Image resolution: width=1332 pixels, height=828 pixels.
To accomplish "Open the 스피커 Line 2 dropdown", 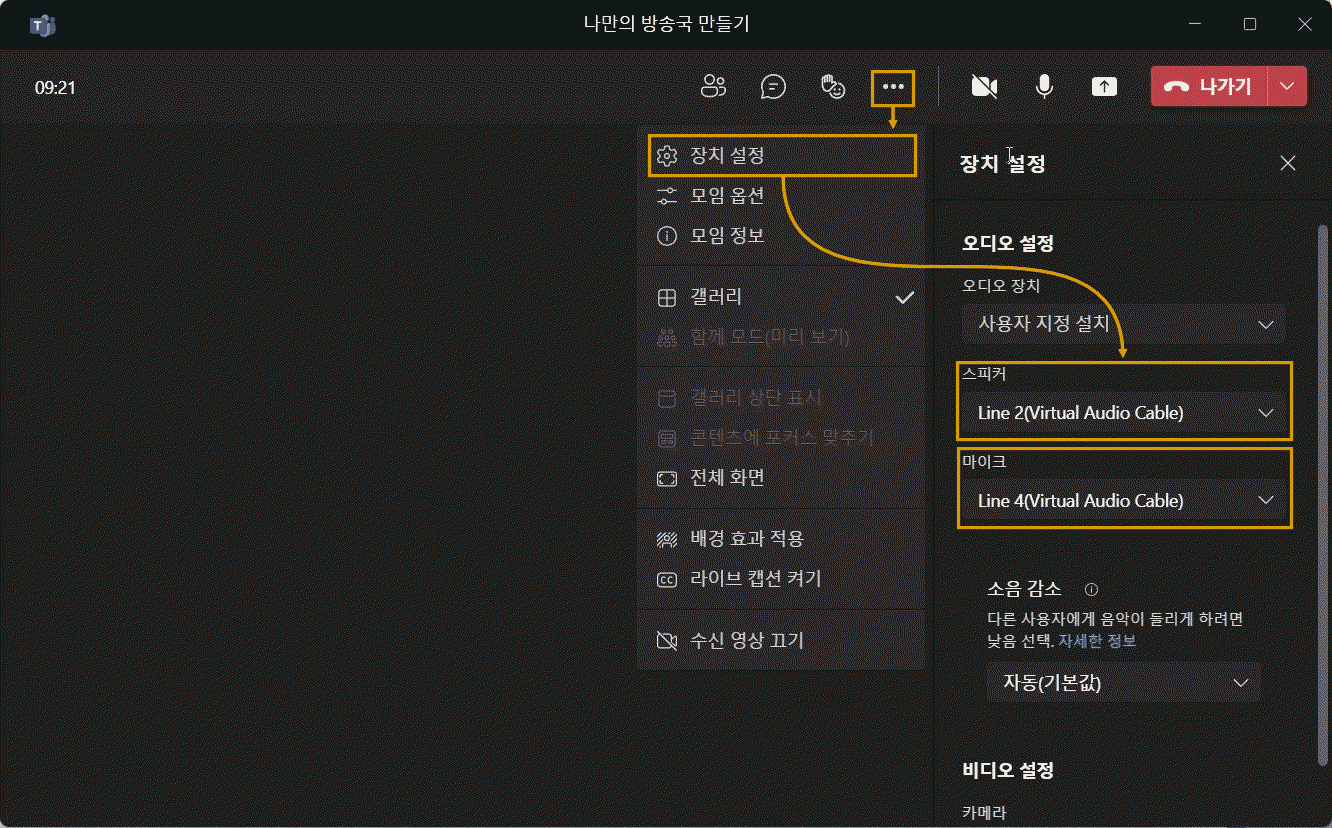I will (1124, 412).
